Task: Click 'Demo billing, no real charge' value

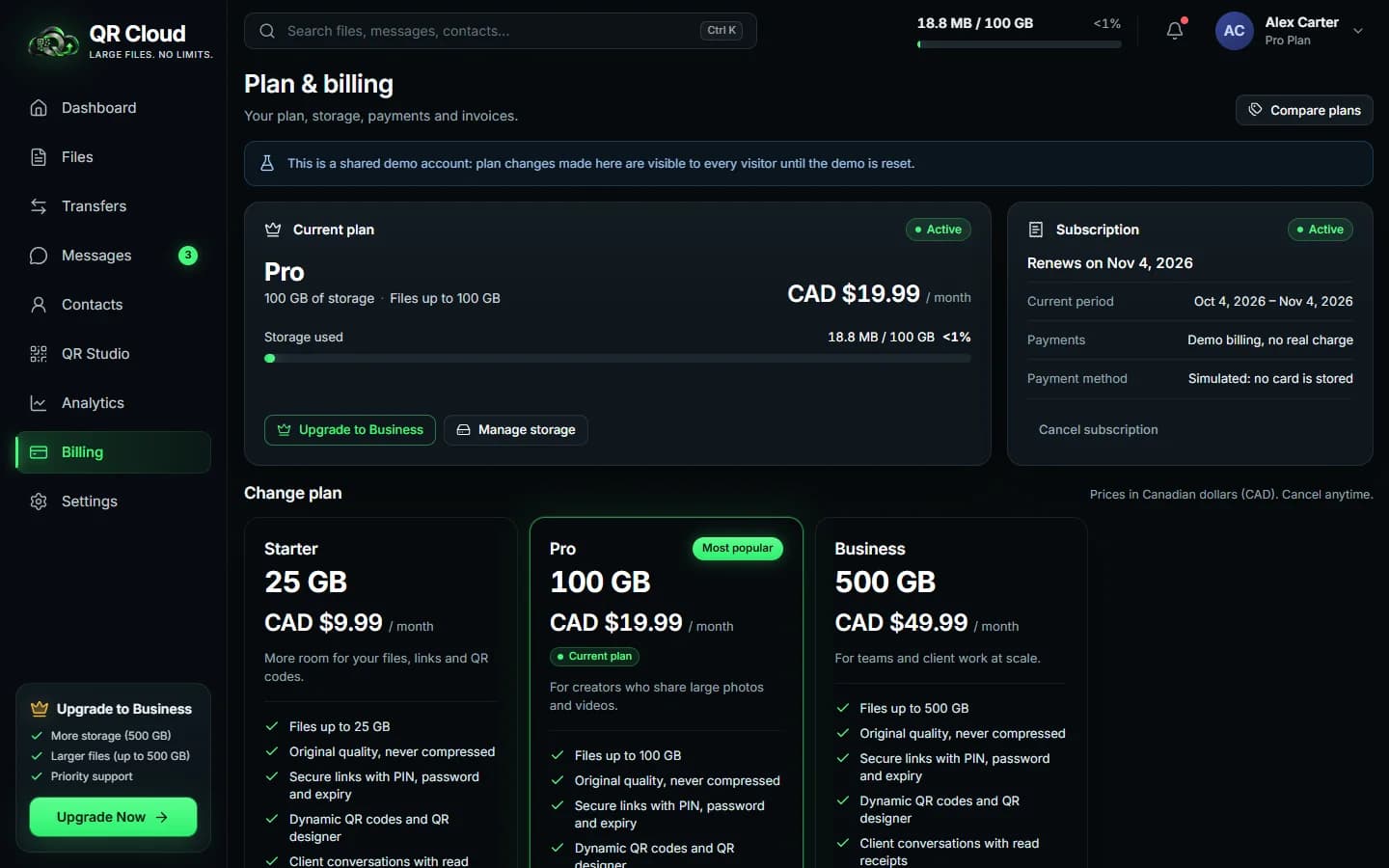Action: tap(1270, 340)
